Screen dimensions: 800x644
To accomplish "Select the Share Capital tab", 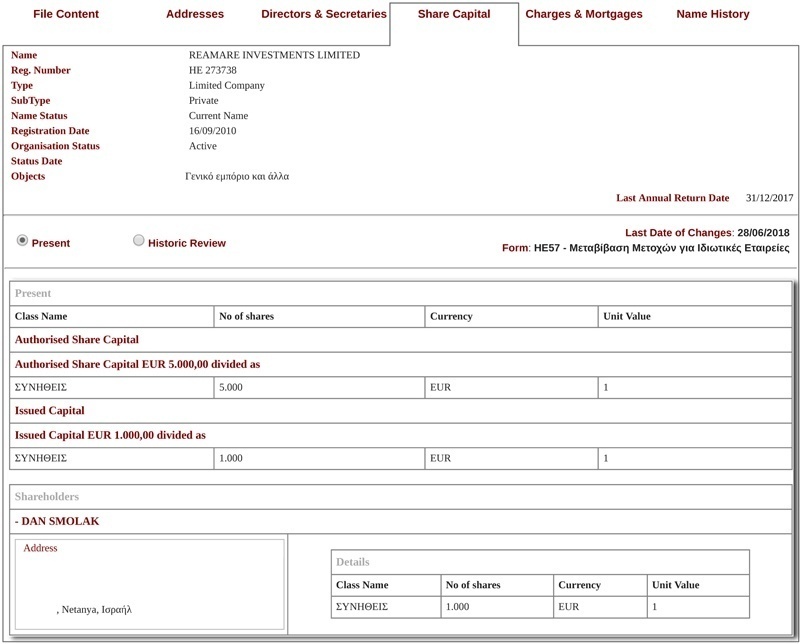I will 454,14.
